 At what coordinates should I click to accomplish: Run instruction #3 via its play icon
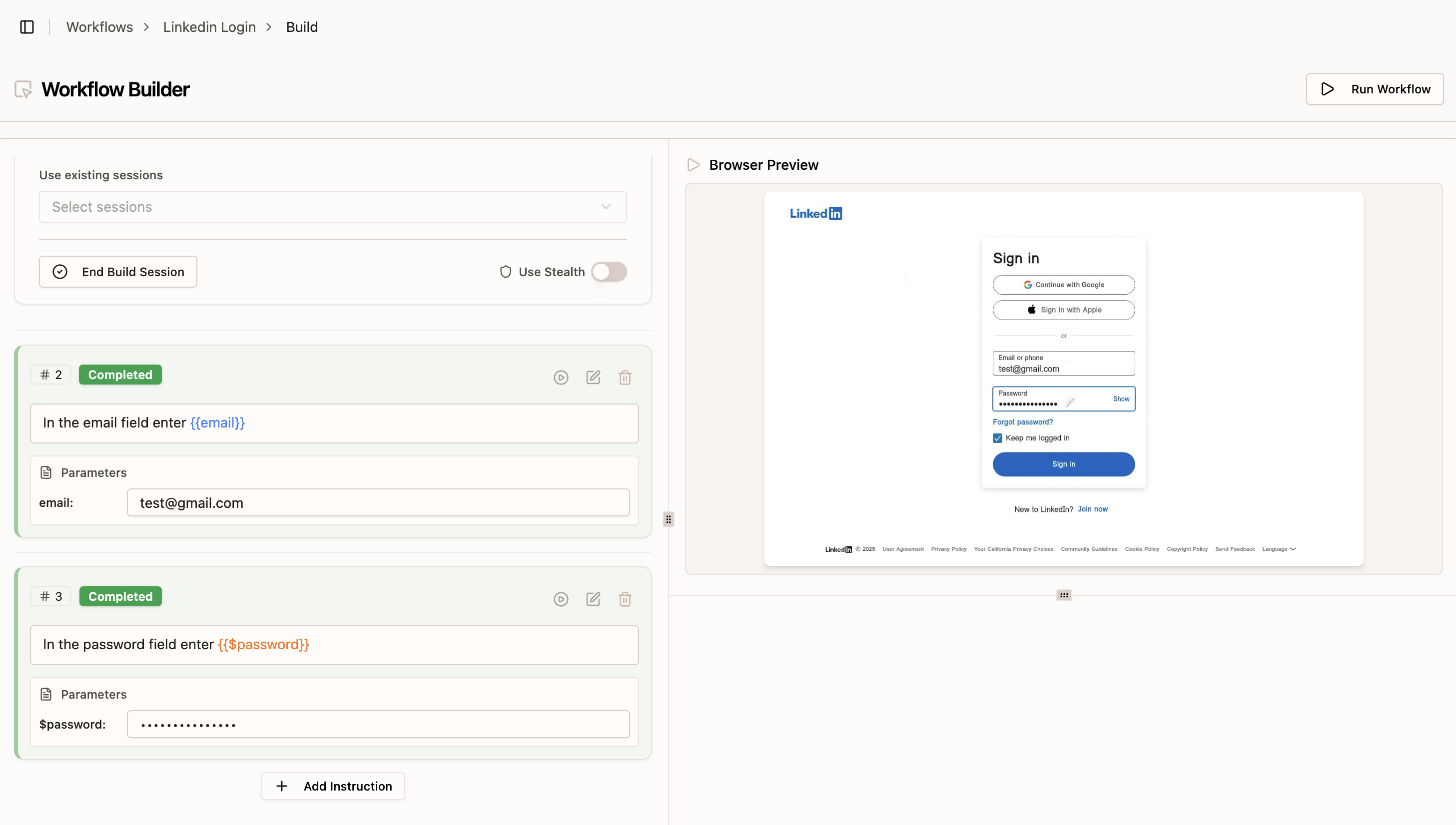561,598
